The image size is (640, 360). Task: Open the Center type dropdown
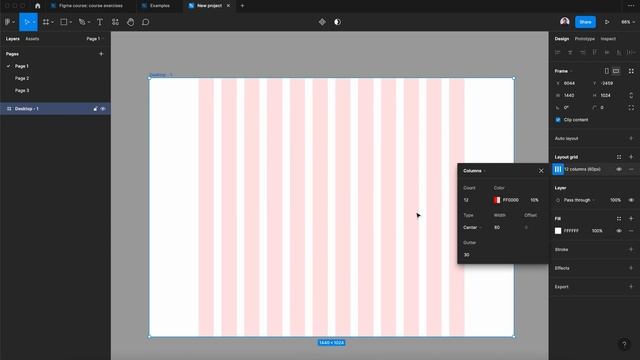472,228
